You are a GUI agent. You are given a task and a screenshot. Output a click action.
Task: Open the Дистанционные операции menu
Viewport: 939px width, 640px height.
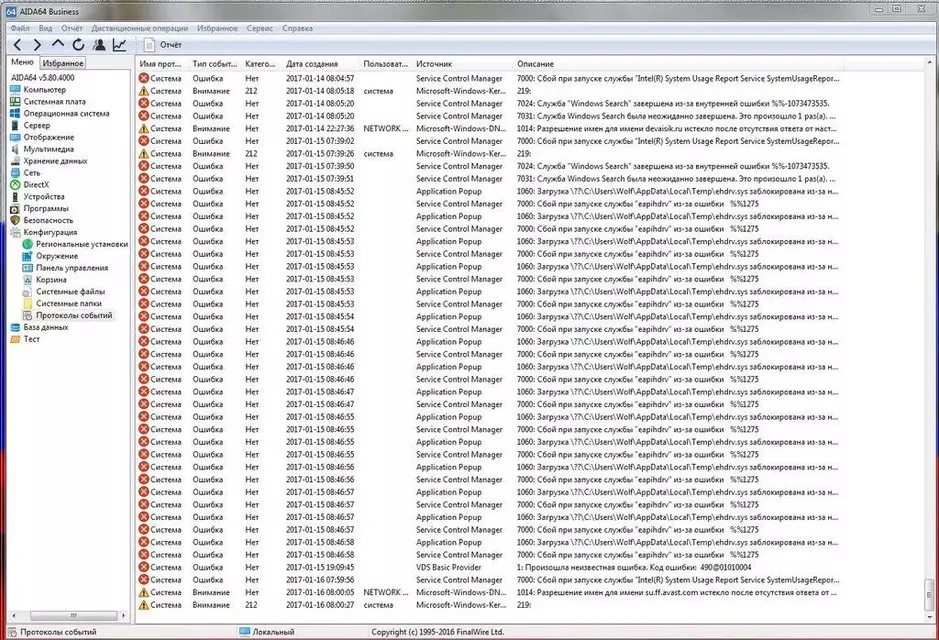tap(140, 28)
